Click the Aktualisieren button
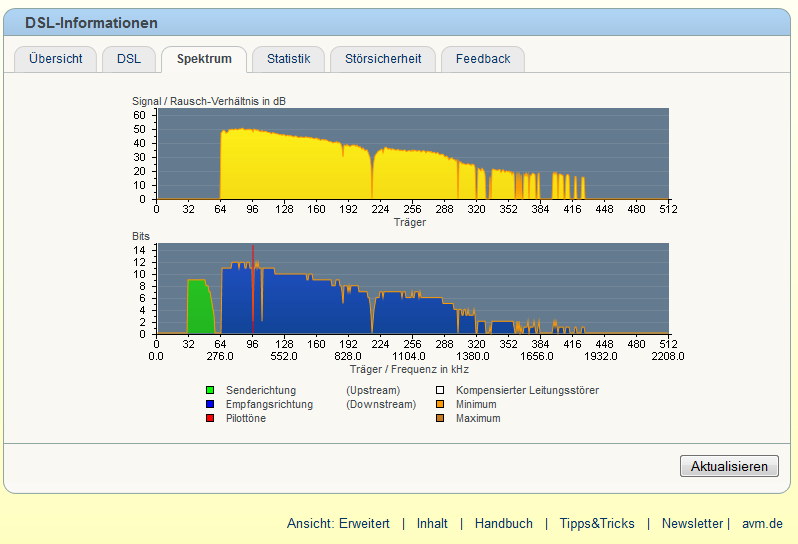 pyautogui.click(x=729, y=466)
